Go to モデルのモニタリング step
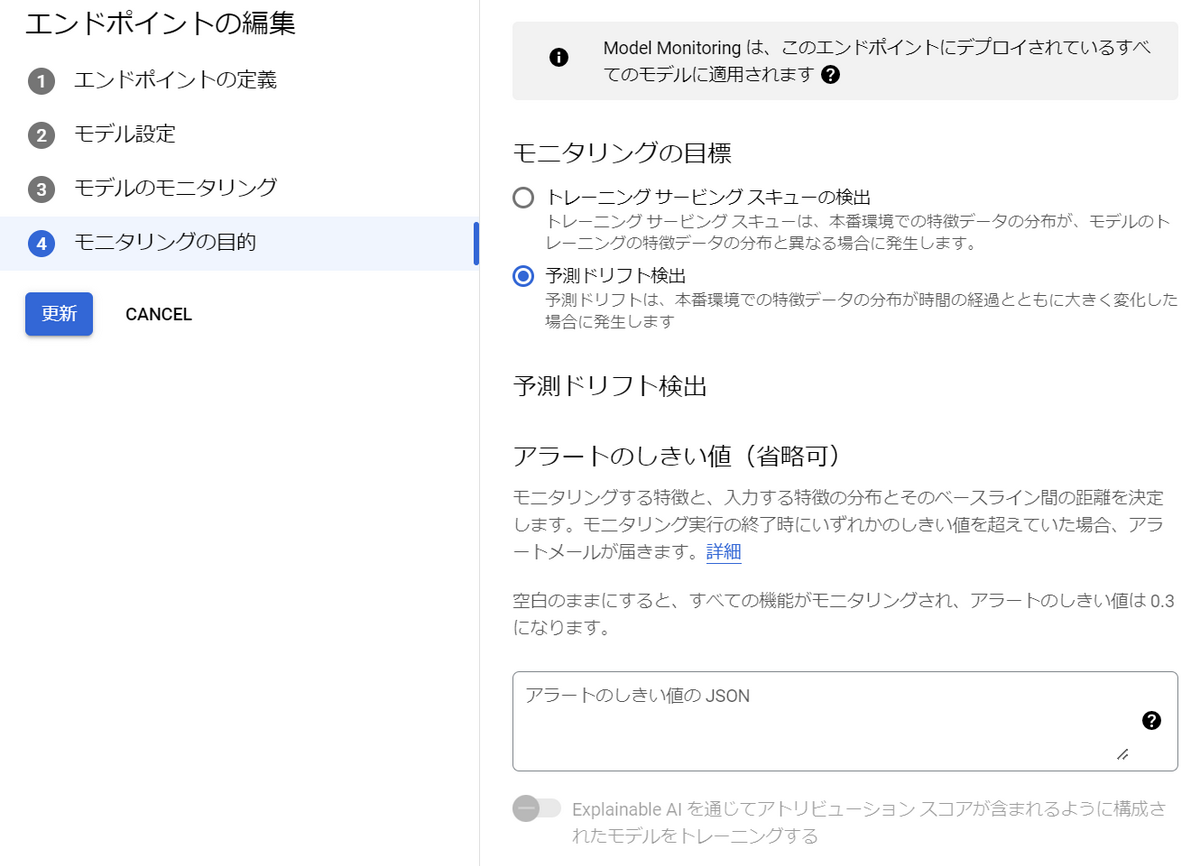Image resolution: width=1200 pixels, height=866 pixels. 175,188
